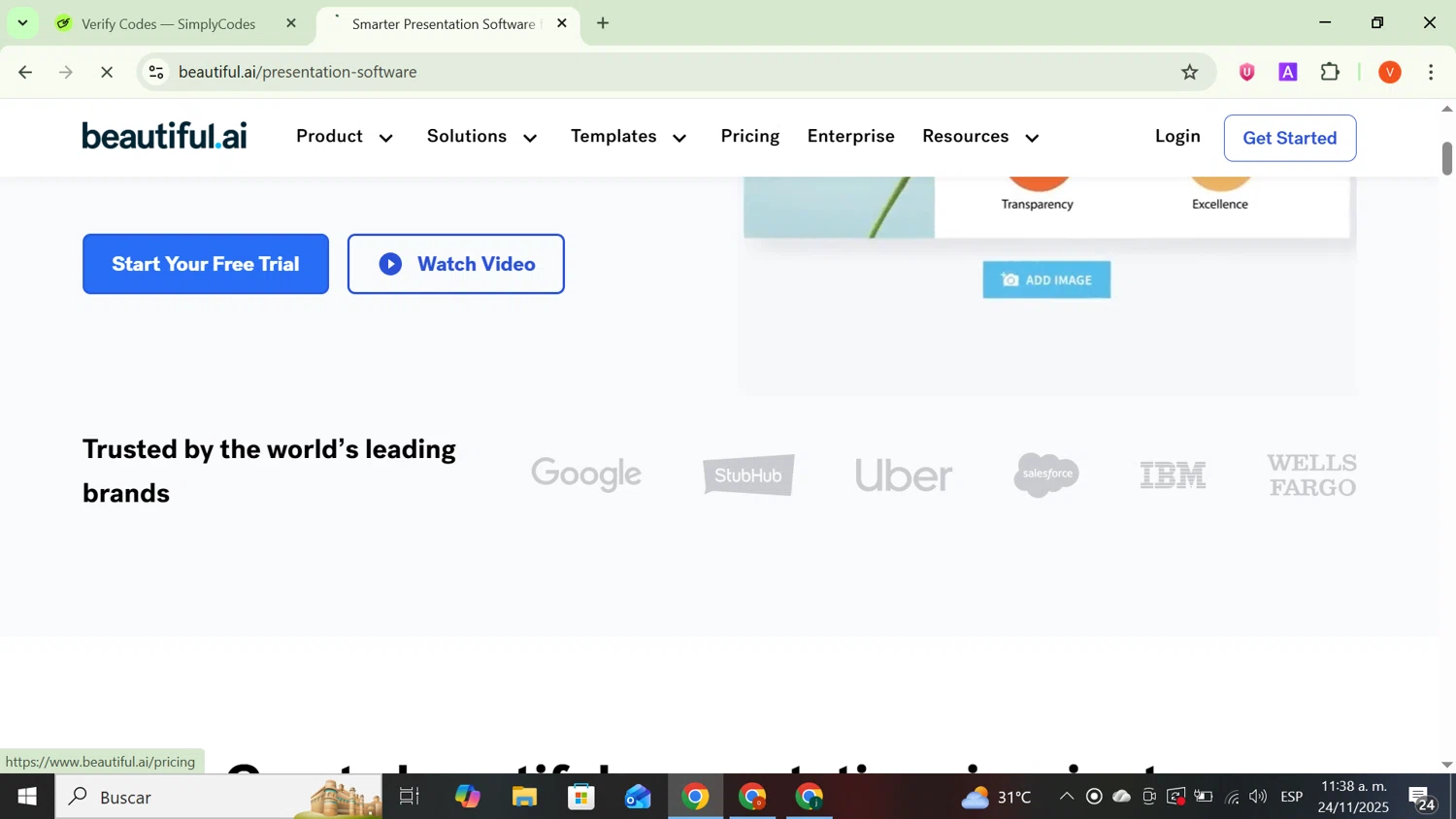Open Microsoft Store from the taskbar
Viewport: 1456px width, 819px height.
[581, 797]
